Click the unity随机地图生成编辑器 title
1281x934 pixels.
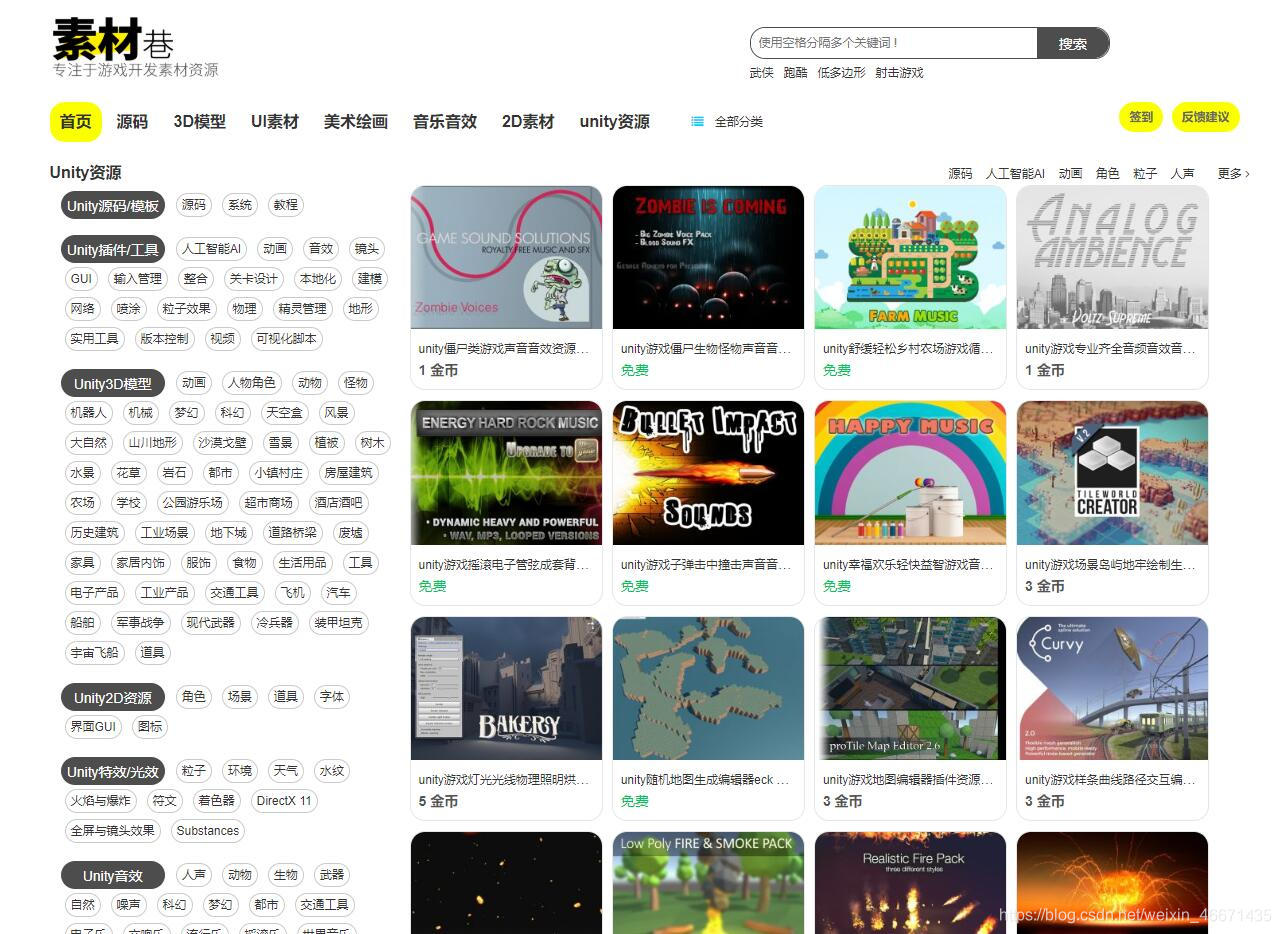coord(705,780)
